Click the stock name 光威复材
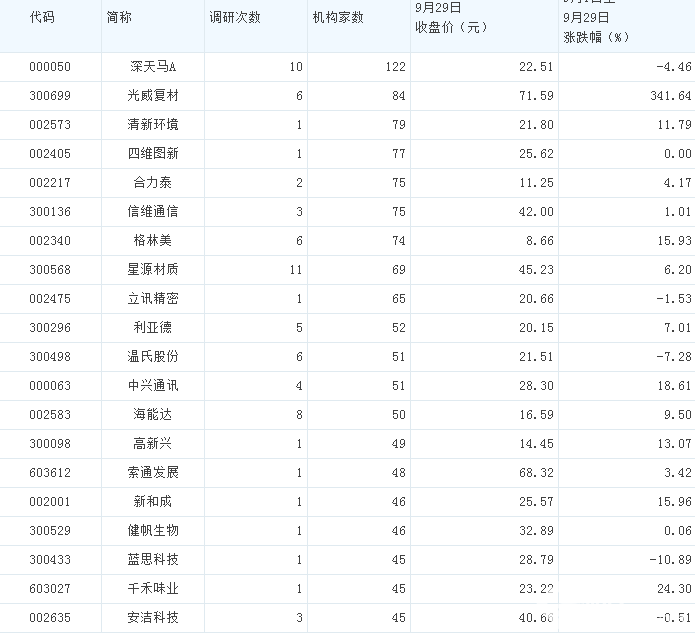The image size is (695, 635). click(154, 96)
